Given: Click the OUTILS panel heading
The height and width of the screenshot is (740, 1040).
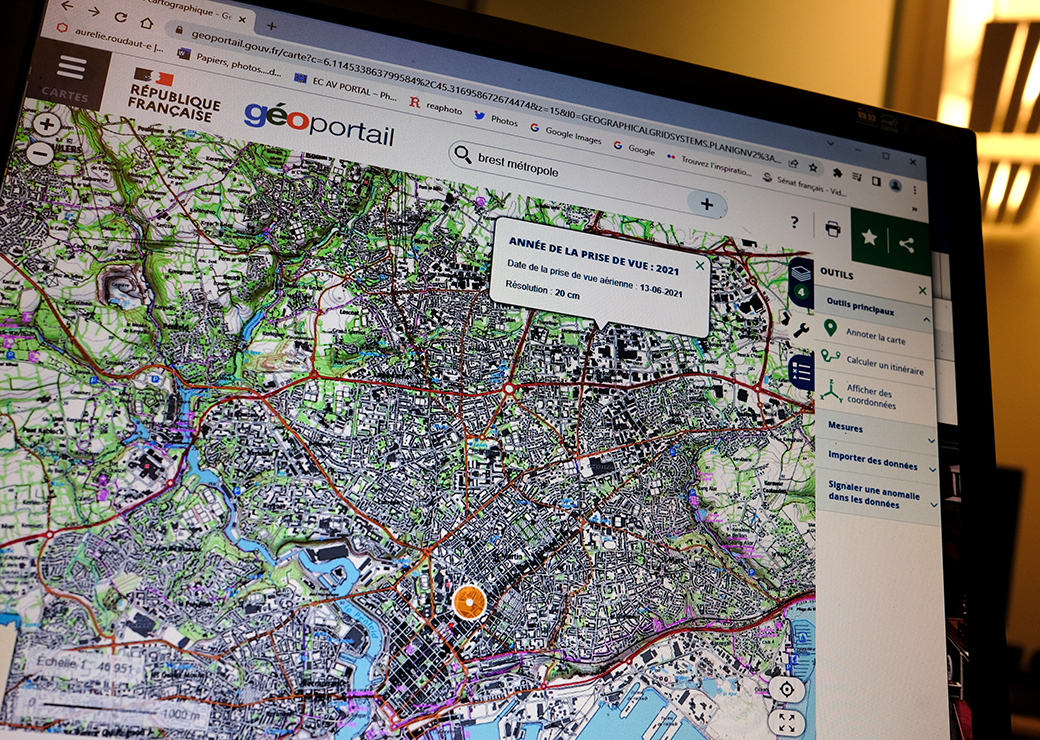Looking at the screenshot, I should [837, 273].
